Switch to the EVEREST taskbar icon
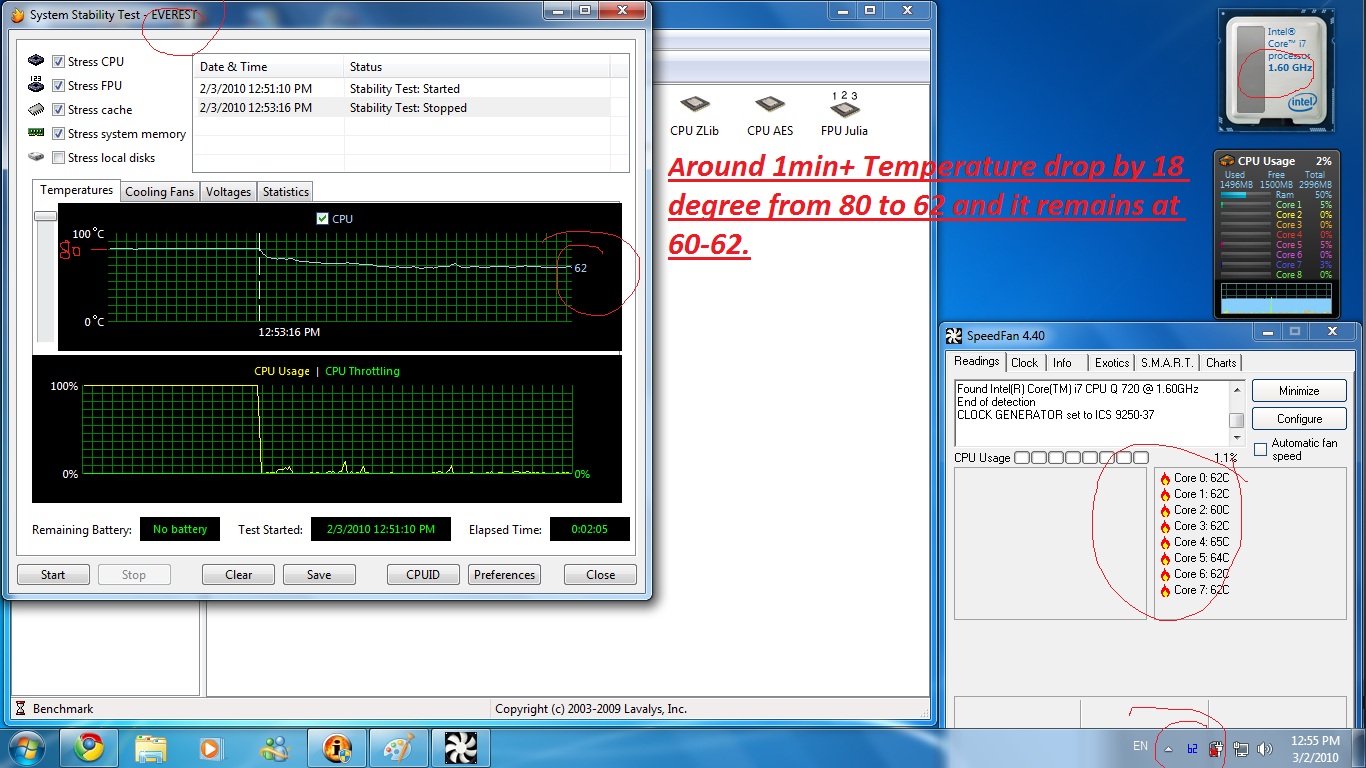The width and height of the screenshot is (1366, 768). click(x=337, y=747)
